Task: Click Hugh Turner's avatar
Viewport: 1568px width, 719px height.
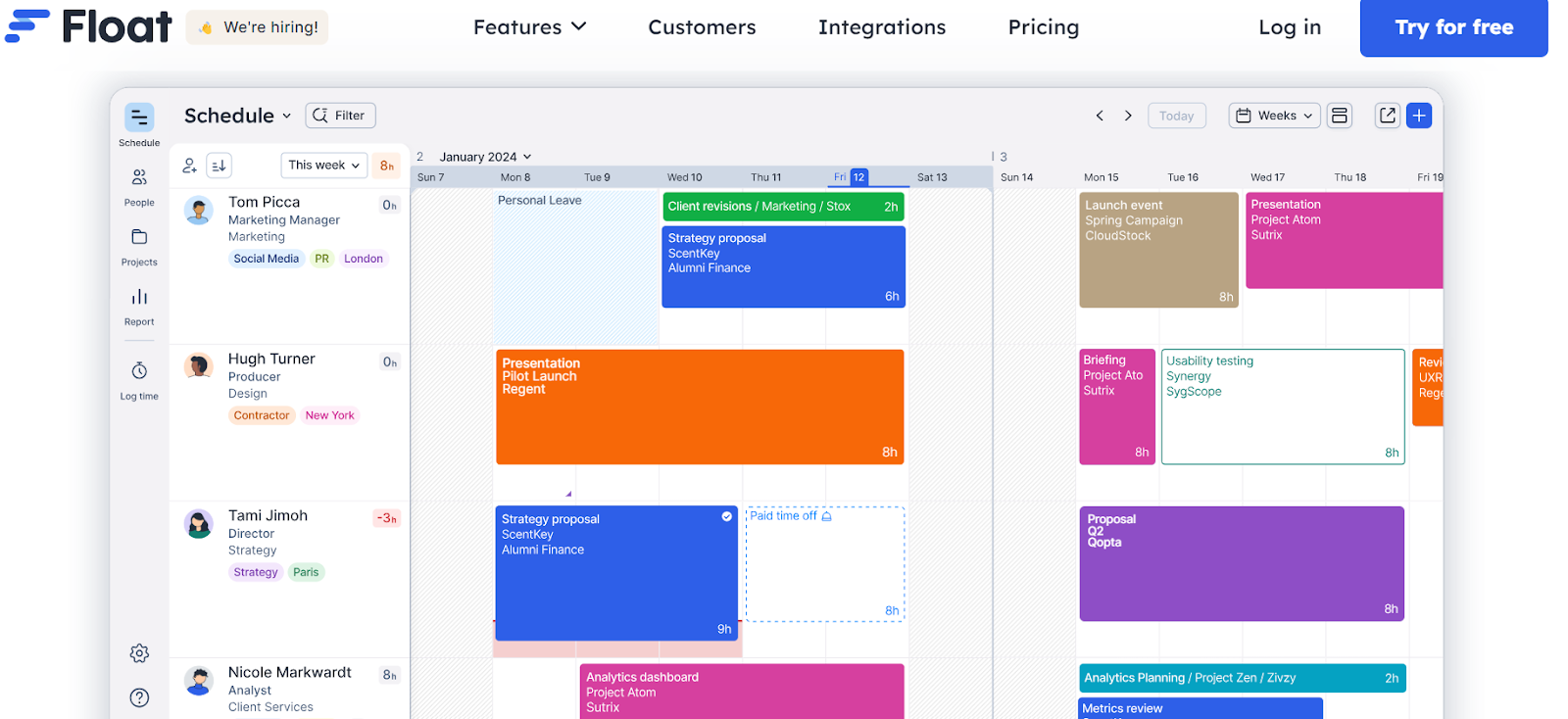Action: [x=199, y=367]
